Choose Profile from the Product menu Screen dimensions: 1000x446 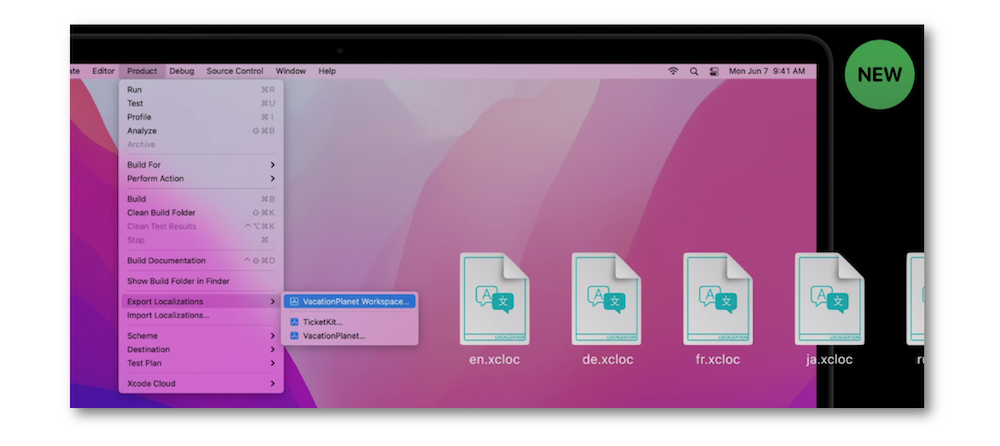(x=201, y=117)
